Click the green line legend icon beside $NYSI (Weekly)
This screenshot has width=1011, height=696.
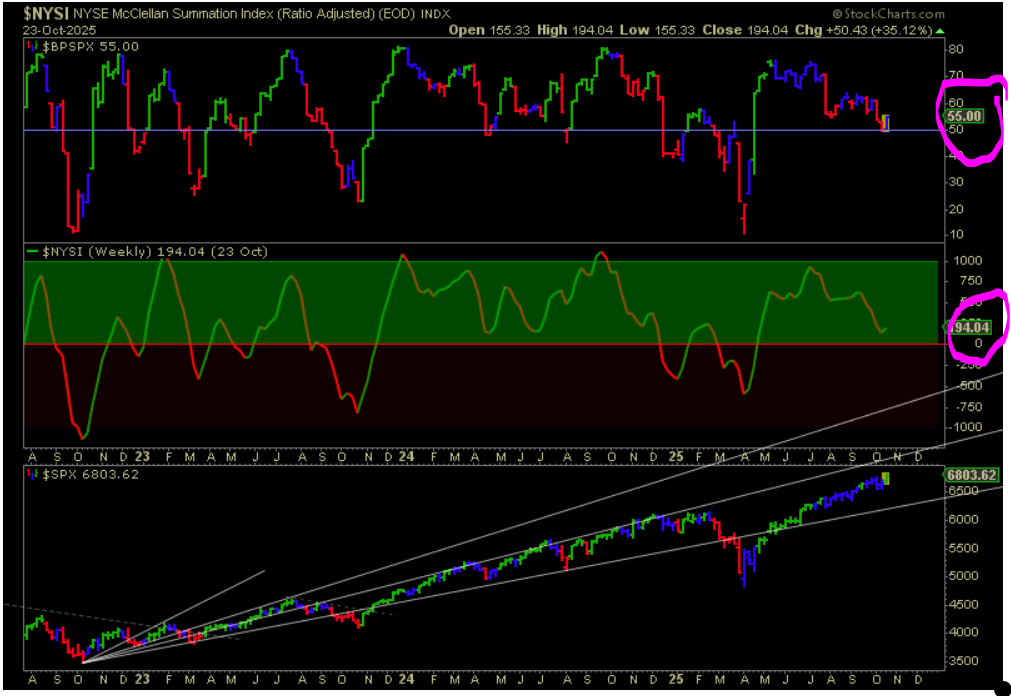tap(32, 252)
